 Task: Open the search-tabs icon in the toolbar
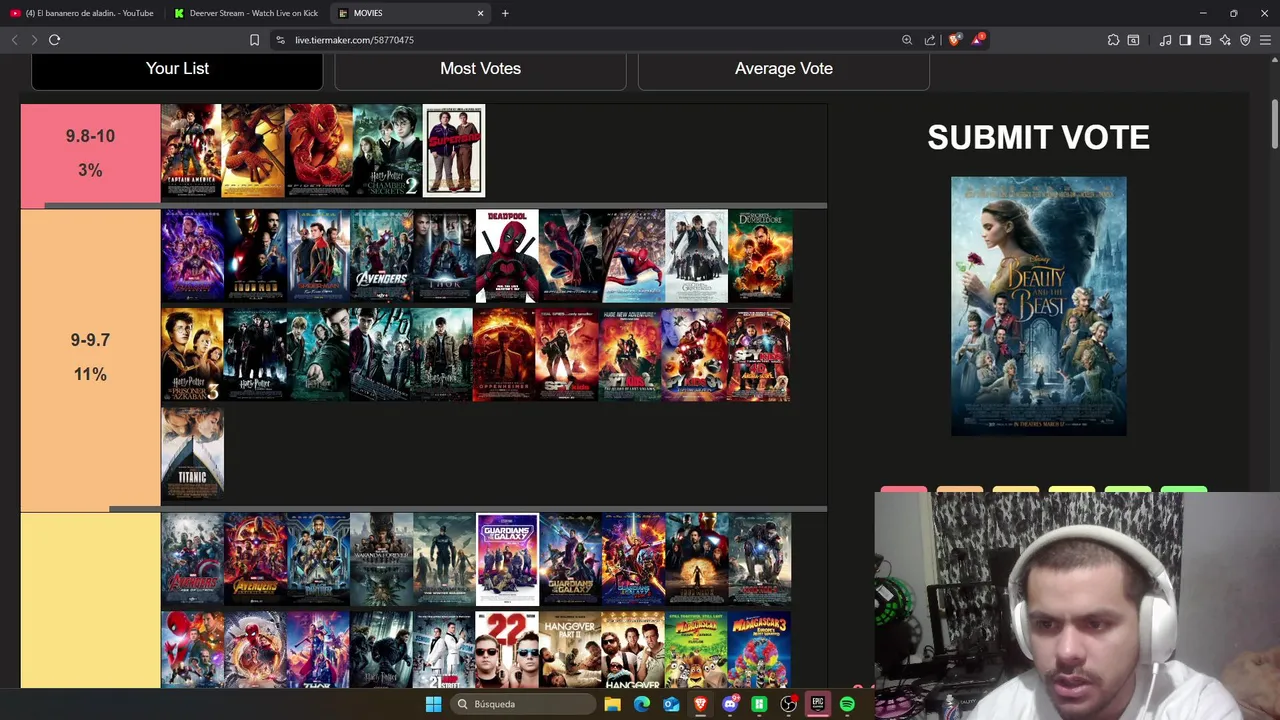click(1133, 40)
